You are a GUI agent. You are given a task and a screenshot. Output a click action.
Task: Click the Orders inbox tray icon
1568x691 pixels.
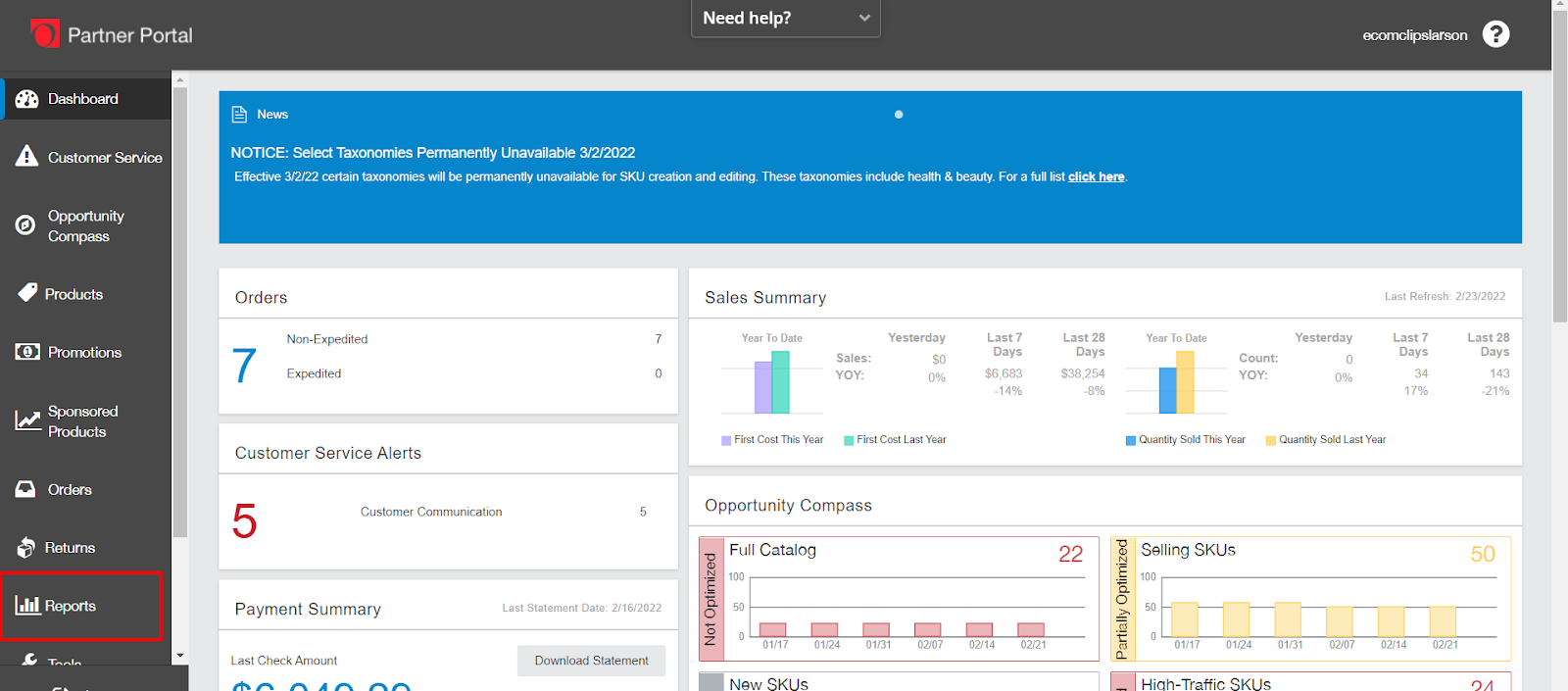[25, 489]
